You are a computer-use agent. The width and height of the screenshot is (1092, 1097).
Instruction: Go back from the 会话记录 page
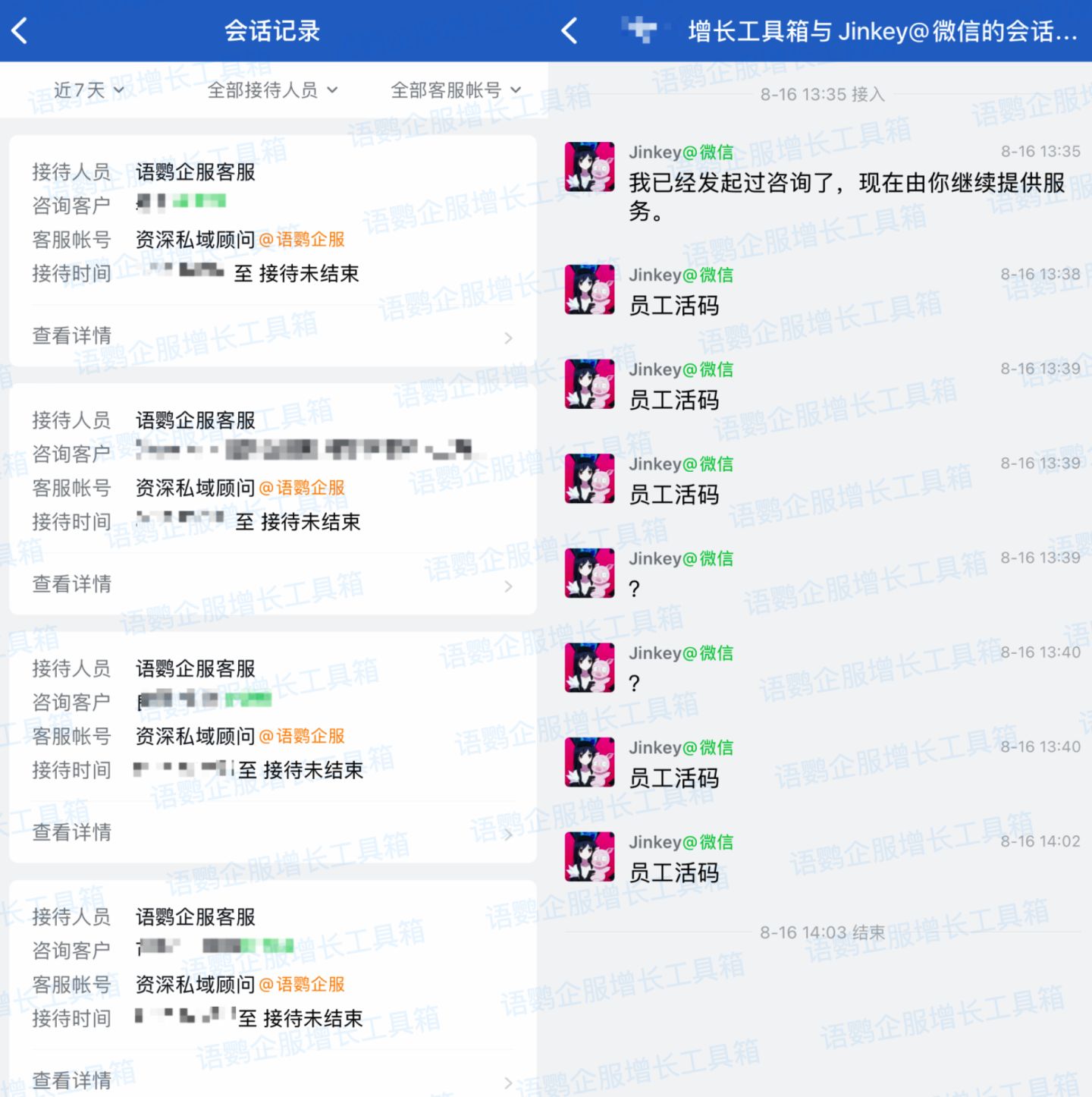[20, 31]
